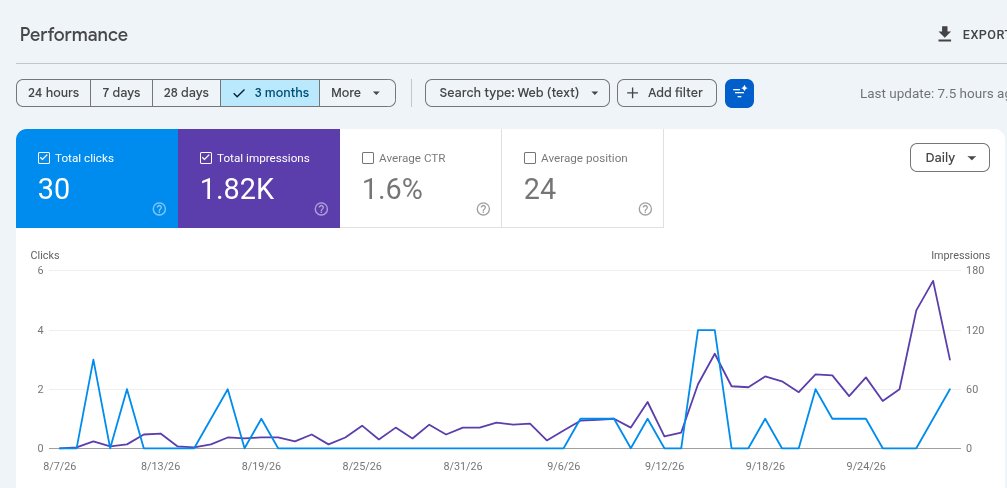Screen dimensions: 1007x488
Task: Click the 1.6% average CTR value
Action: 392,189
